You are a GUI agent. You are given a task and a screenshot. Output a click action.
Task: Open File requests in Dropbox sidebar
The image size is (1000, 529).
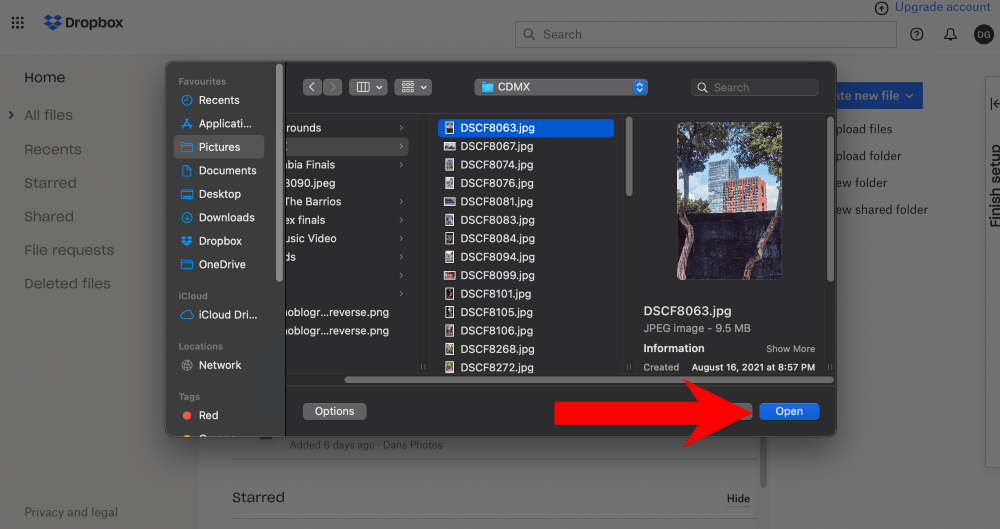69,250
